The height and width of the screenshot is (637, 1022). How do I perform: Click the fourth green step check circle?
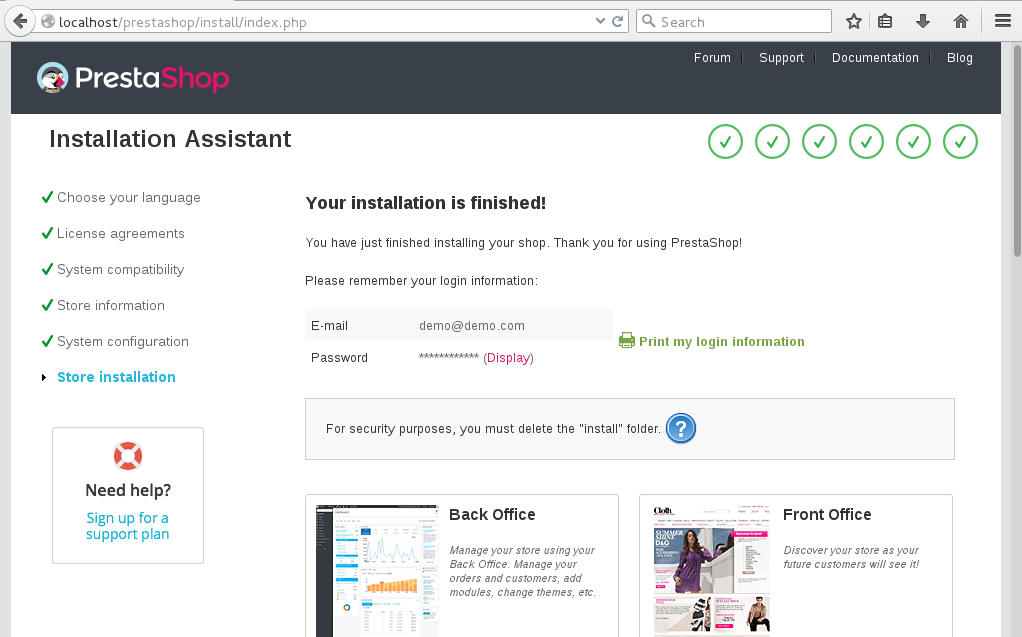pyautogui.click(x=866, y=141)
